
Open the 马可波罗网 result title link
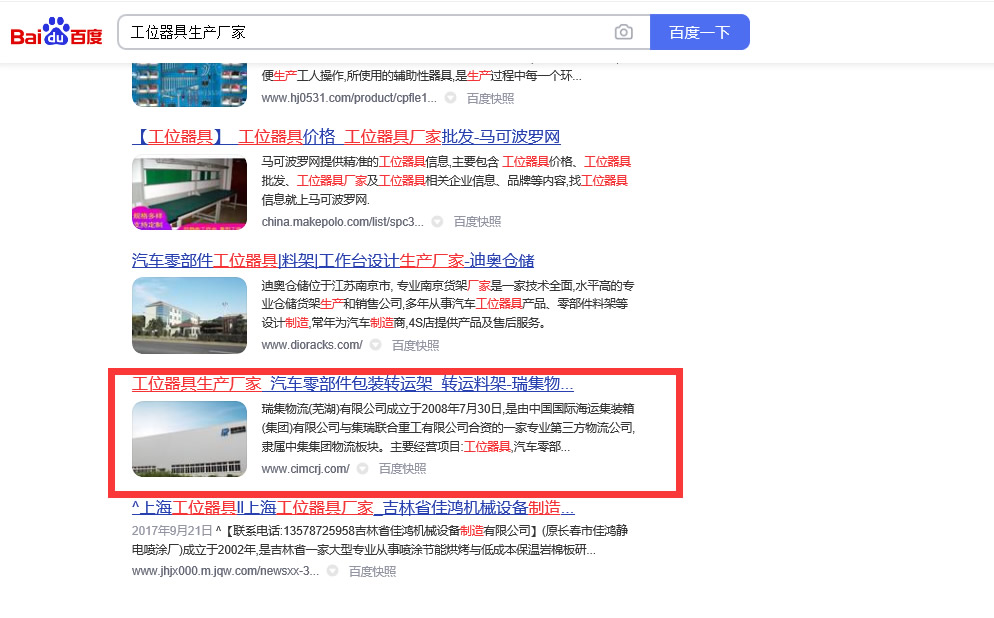(x=346, y=137)
